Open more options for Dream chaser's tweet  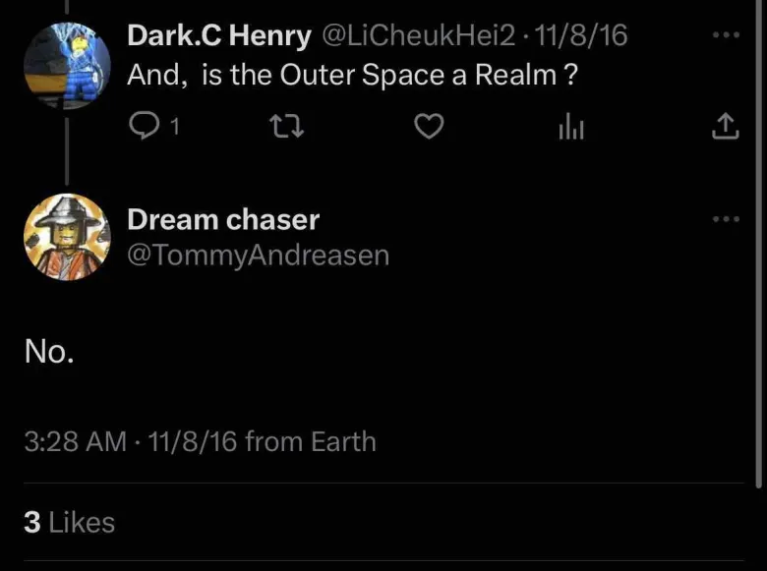click(727, 219)
